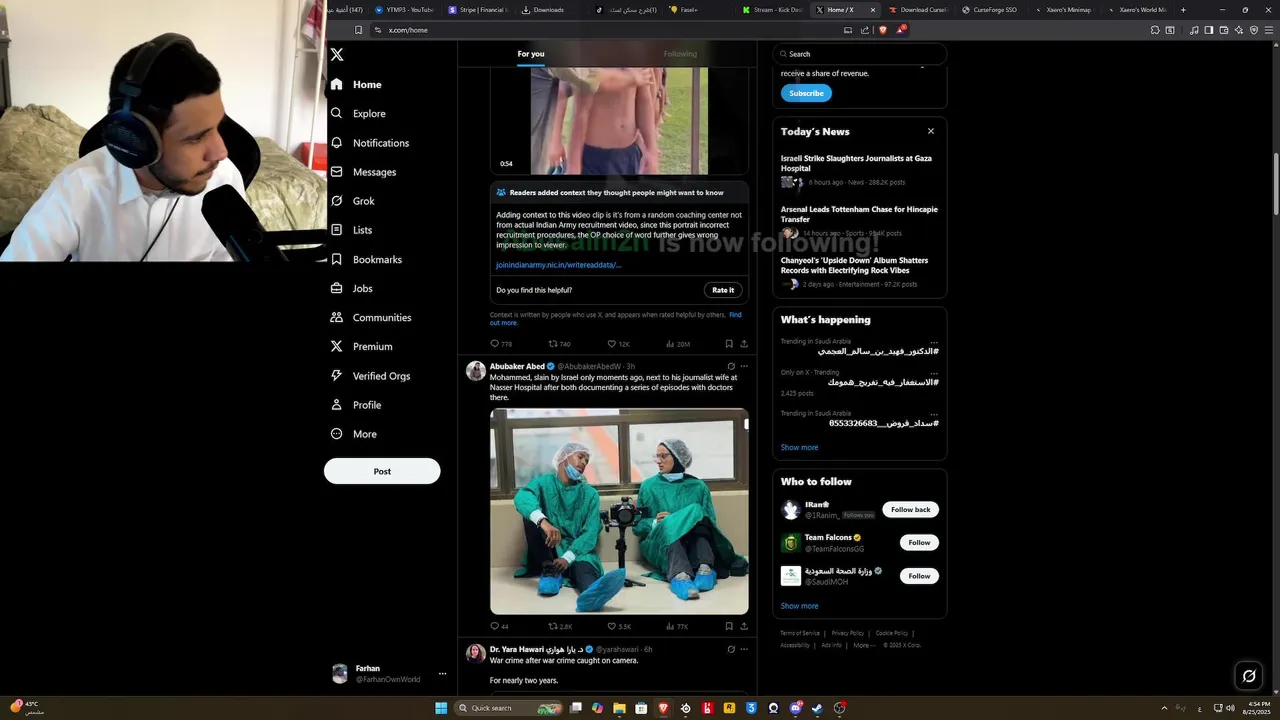1280x720 pixels.
Task: Open Jobs in the sidebar
Action: tap(351, 289)
